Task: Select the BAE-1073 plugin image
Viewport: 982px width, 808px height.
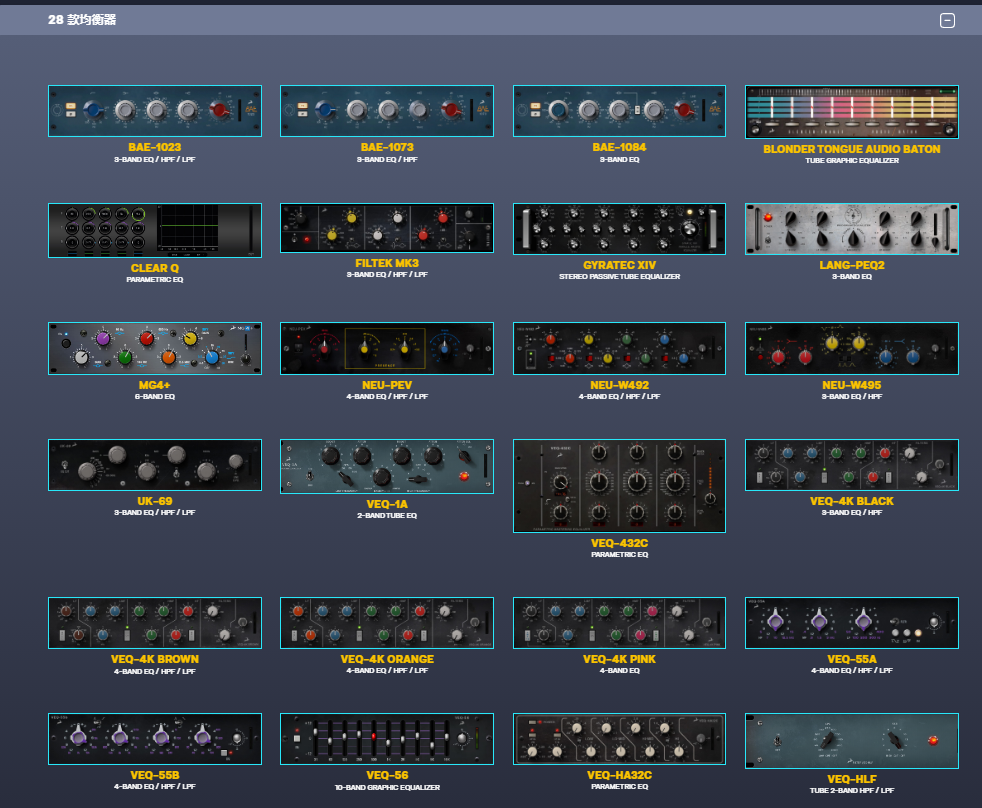Action: [386, 110]
